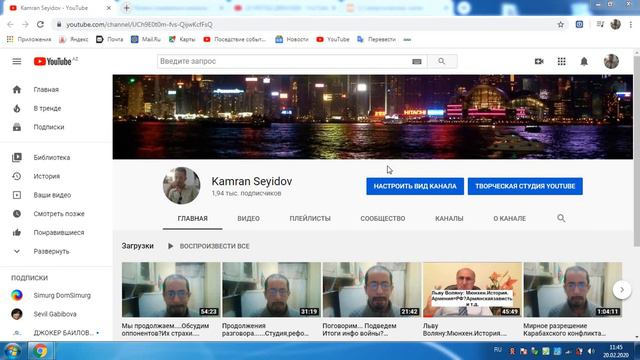Click the Chrome icon in the taskbar
This screenshot has width=640, height=360.
tap(40, 351)
